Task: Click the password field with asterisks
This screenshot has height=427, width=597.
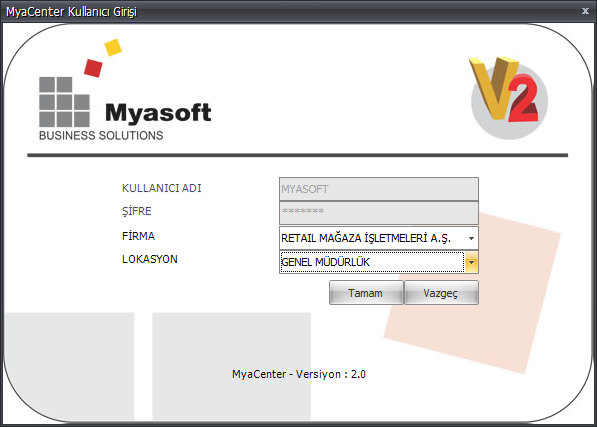Action: 379,213
